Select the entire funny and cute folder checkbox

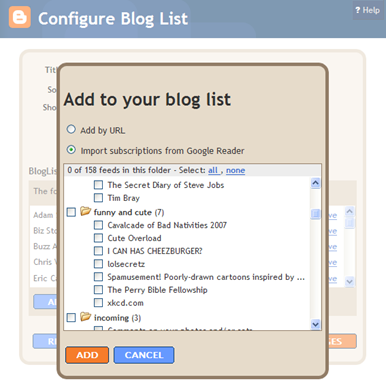tap(71, 212)
